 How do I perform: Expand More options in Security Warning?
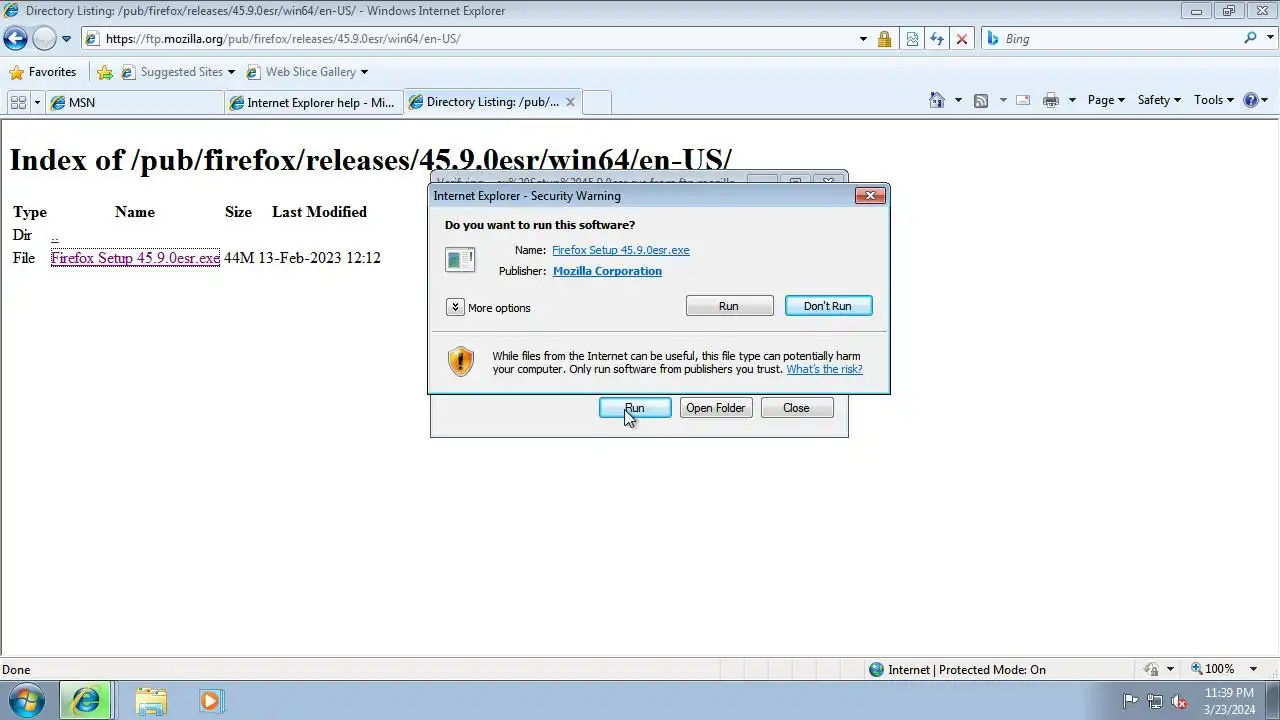(x=489, y=307)
